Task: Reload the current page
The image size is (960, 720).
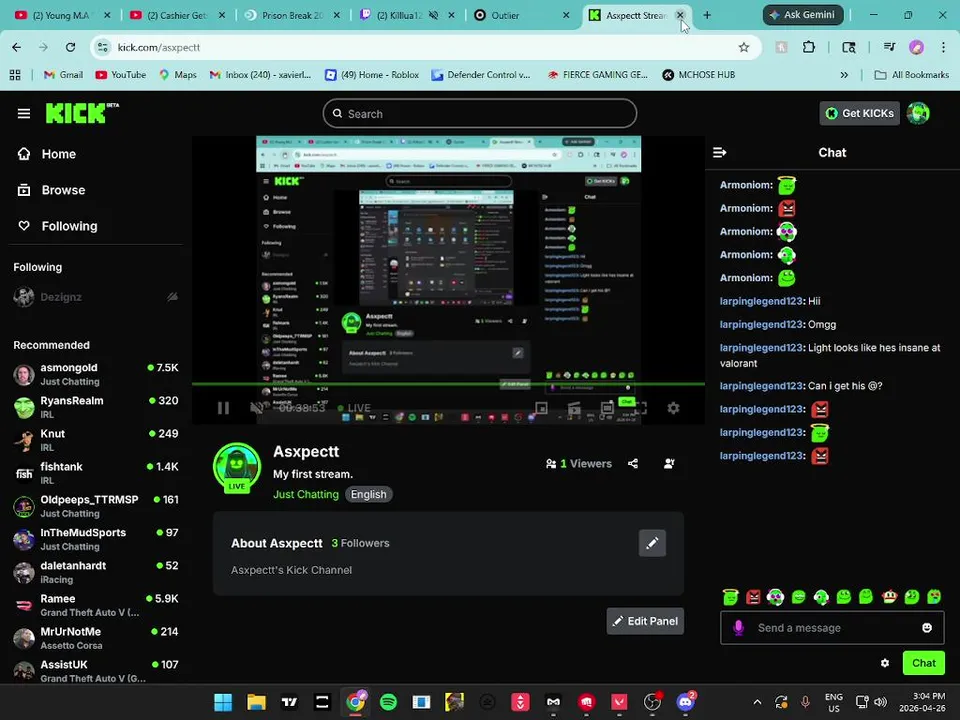Action: 70,47
